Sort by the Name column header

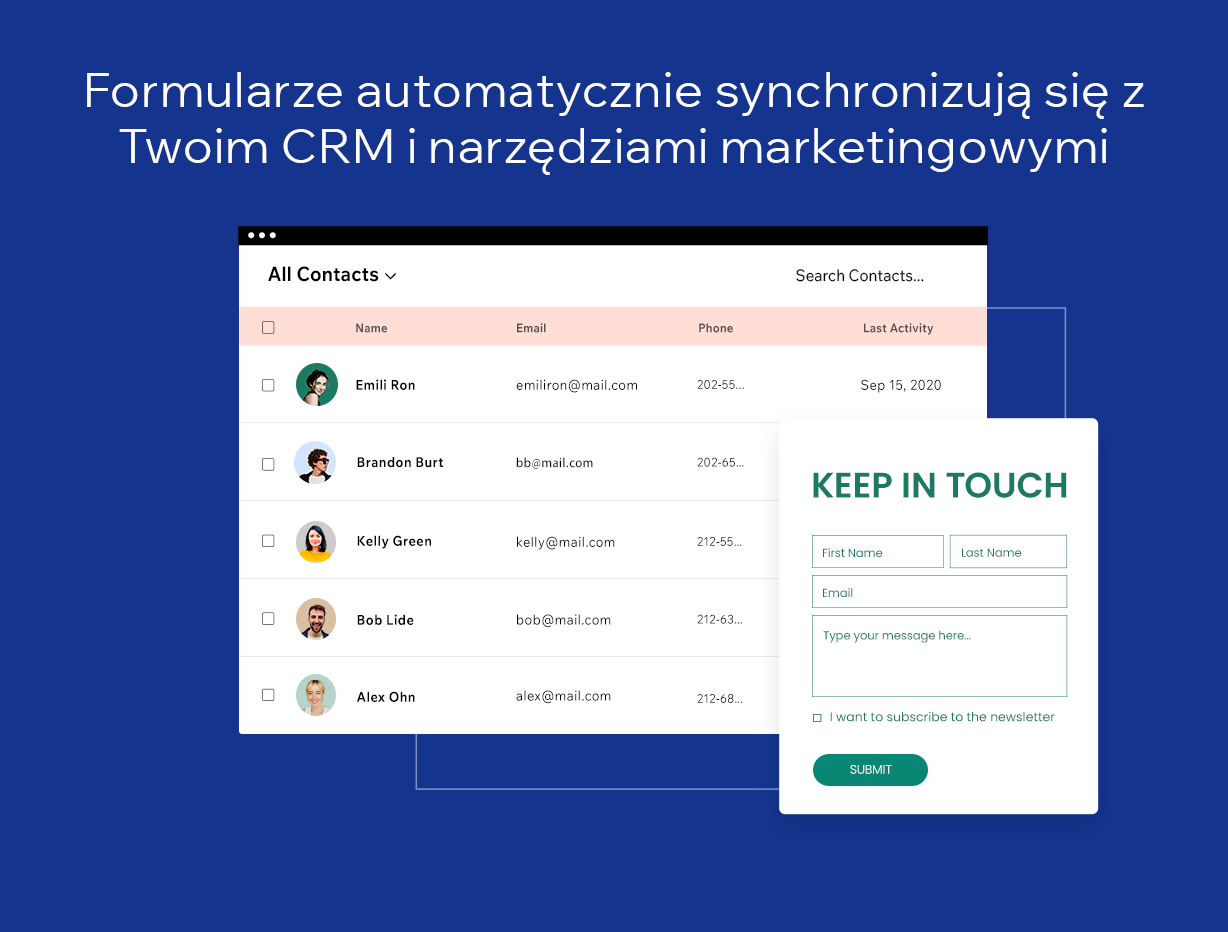click(371, 328)
